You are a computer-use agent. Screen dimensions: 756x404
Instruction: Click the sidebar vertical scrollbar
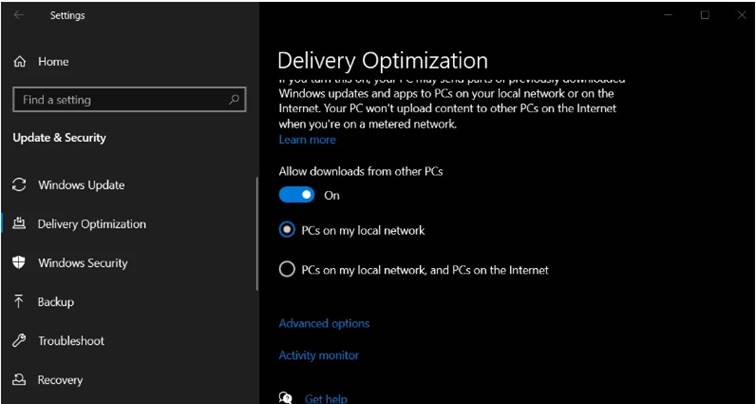point(257,234)
